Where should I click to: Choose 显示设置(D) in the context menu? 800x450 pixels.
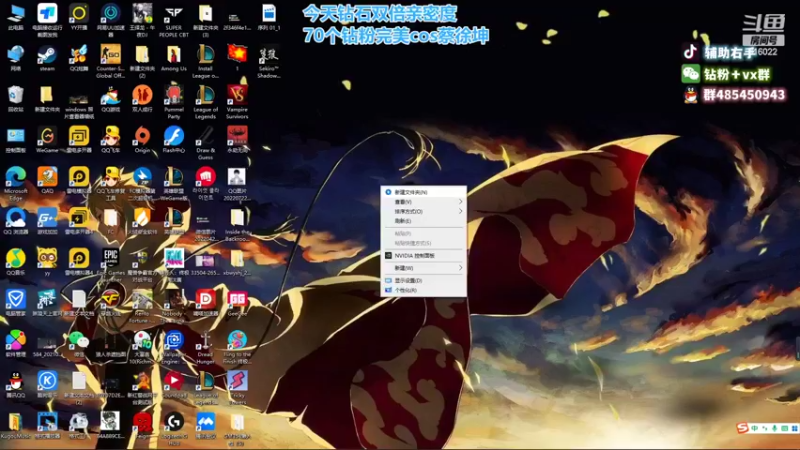point(423,281)
